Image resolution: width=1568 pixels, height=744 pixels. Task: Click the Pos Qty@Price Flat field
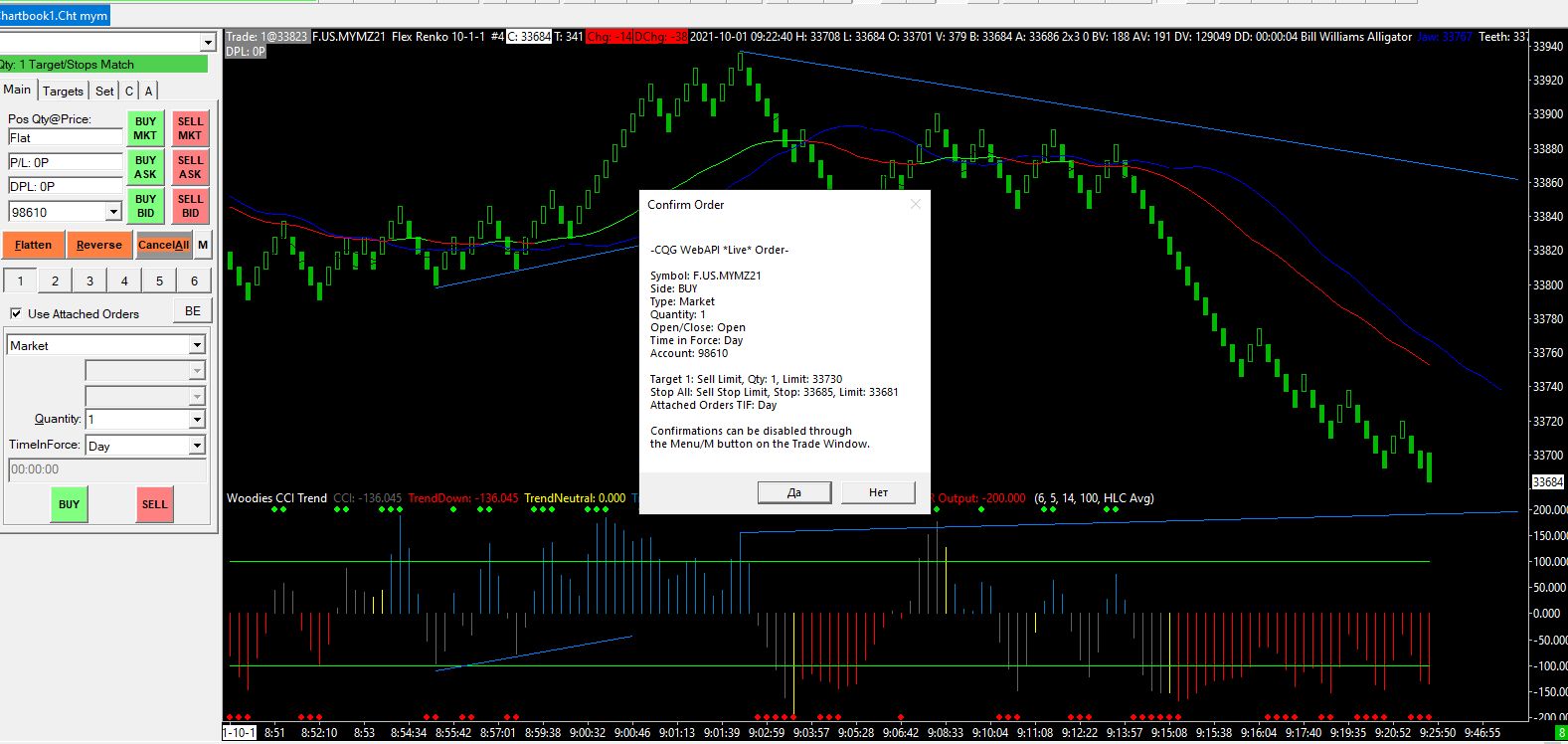point(65,137)
